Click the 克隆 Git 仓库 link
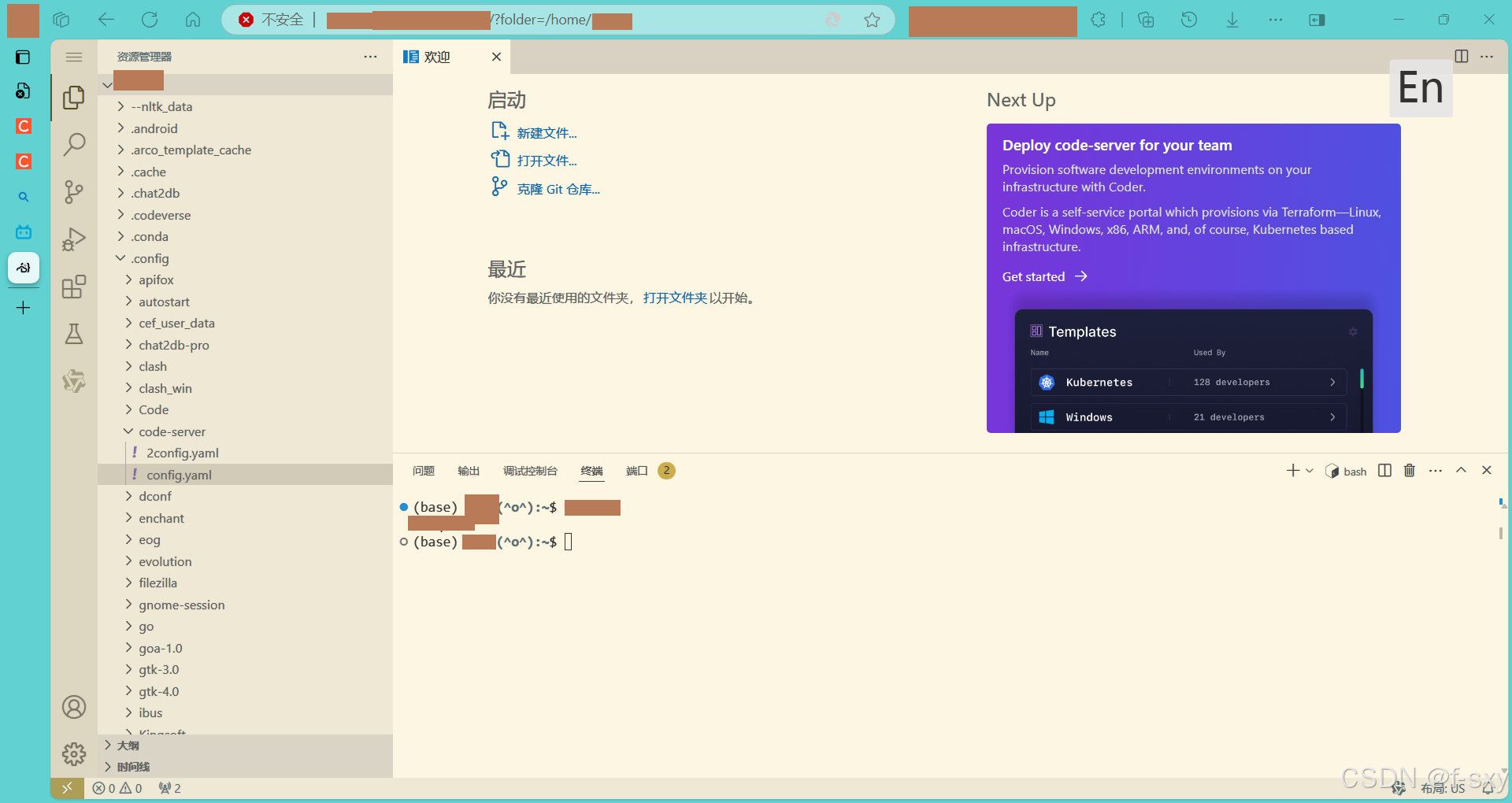The width and height of the screenshot is (1512, 803). tap(557, 188)
